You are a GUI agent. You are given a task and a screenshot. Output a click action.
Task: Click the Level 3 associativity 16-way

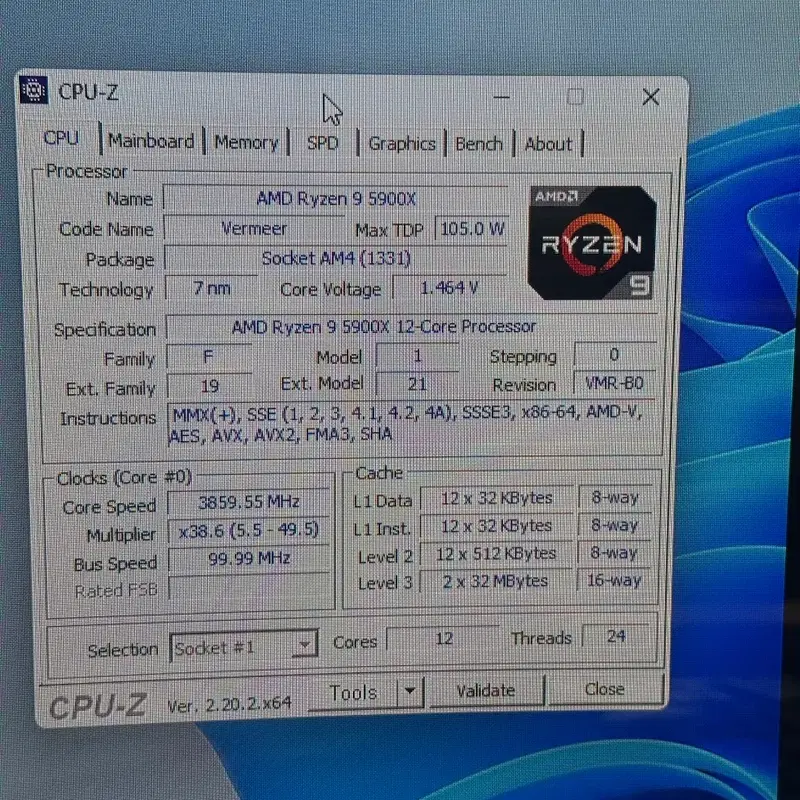coord(614,580)
